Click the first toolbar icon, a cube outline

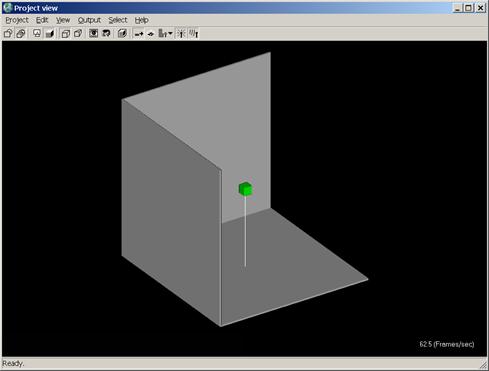tap(8, 33)
